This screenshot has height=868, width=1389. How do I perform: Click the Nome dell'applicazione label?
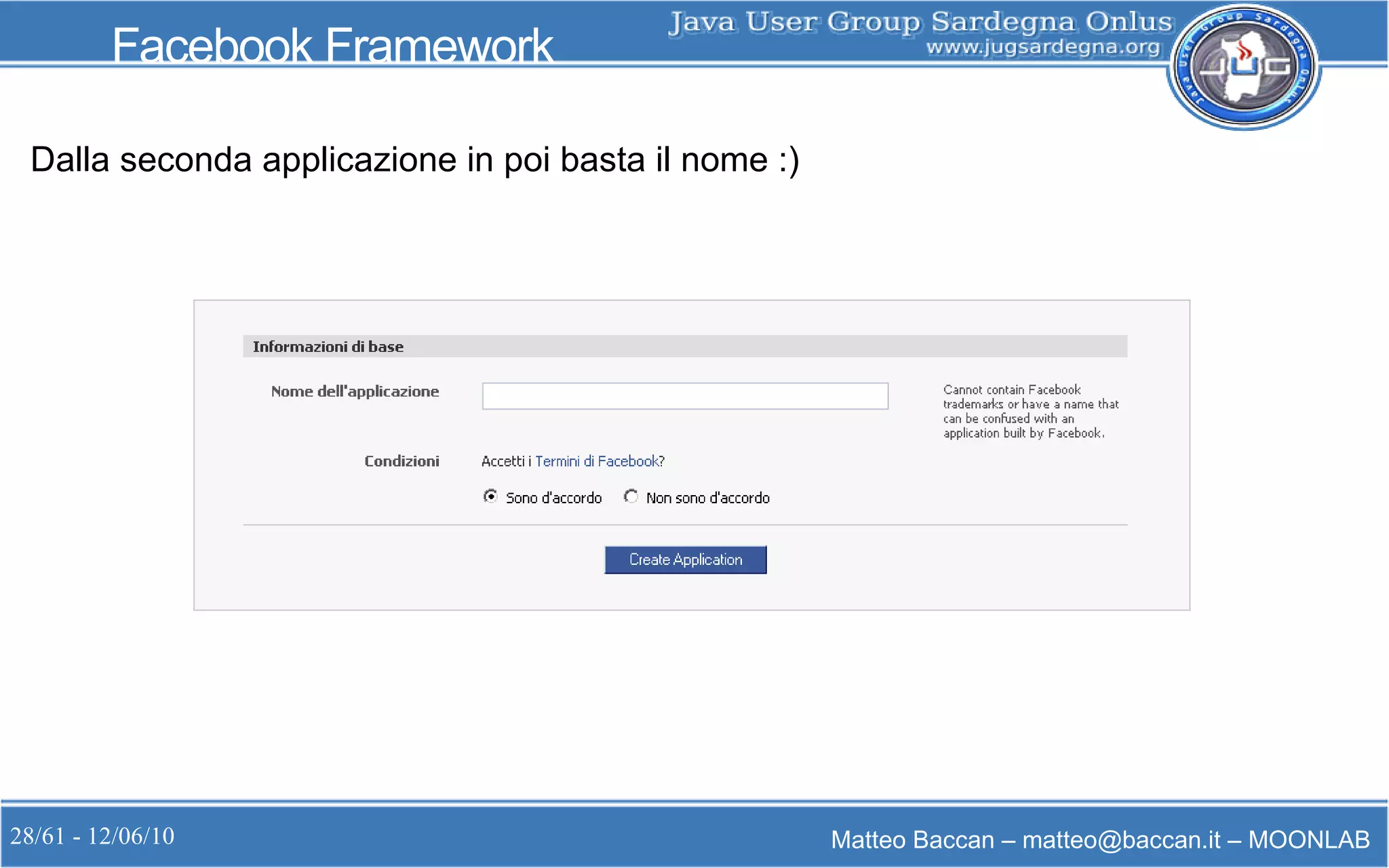tap(355, 391)
